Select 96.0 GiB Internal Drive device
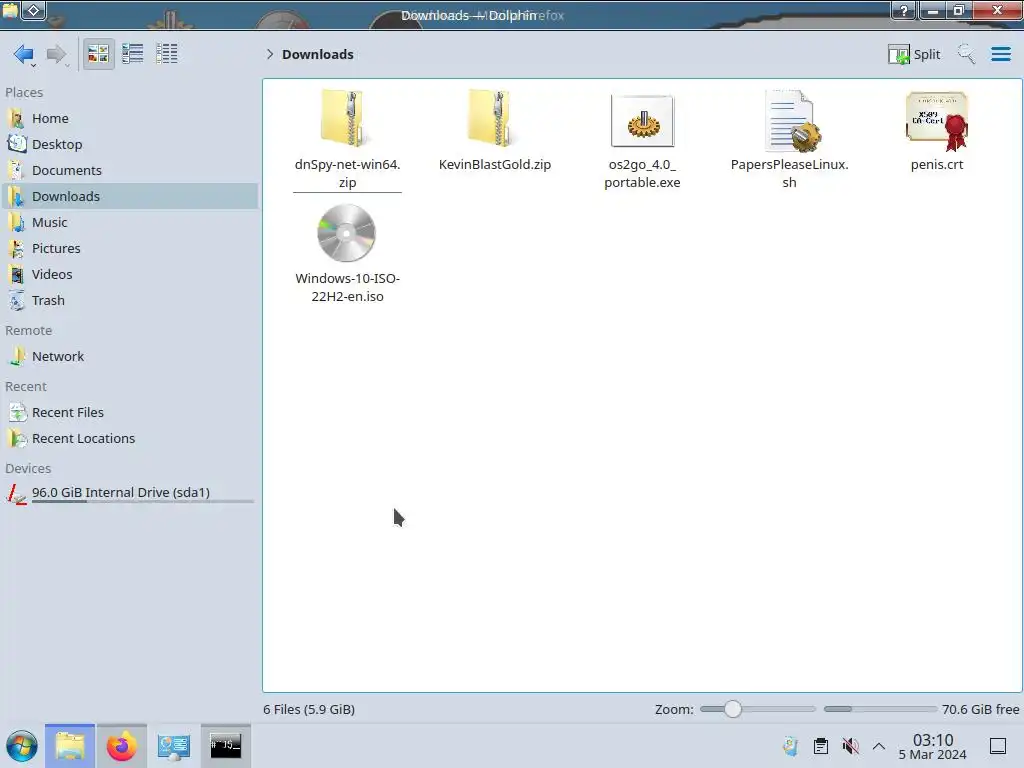1024x768 pixels. [x=129, y=493]
